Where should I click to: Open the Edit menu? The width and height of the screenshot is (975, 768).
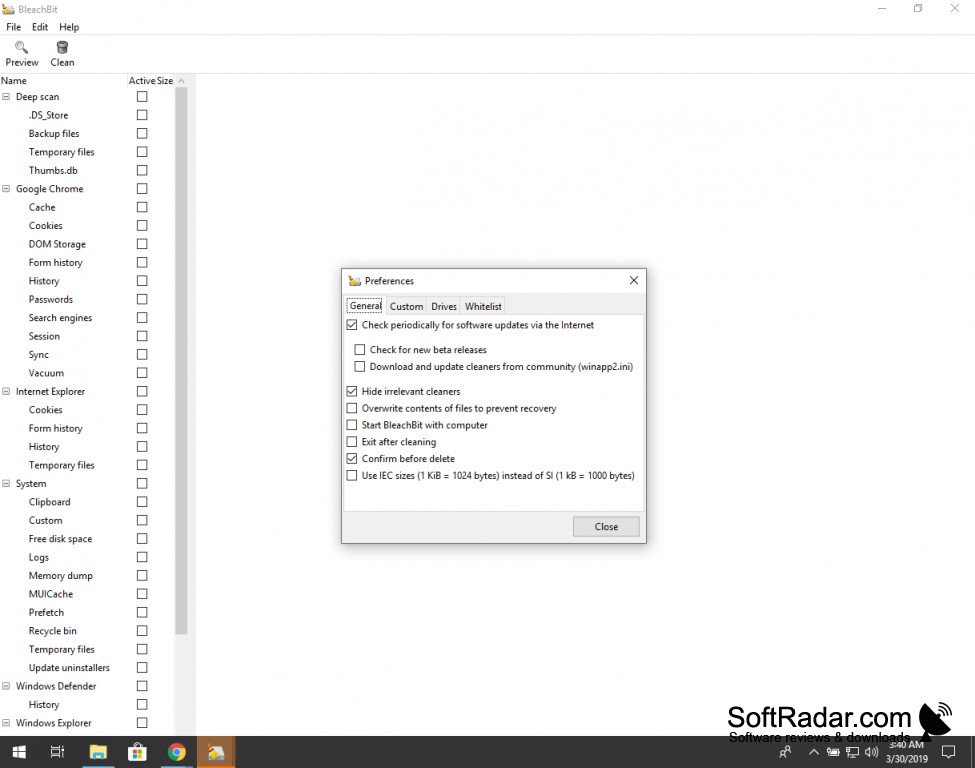[40, 27]
